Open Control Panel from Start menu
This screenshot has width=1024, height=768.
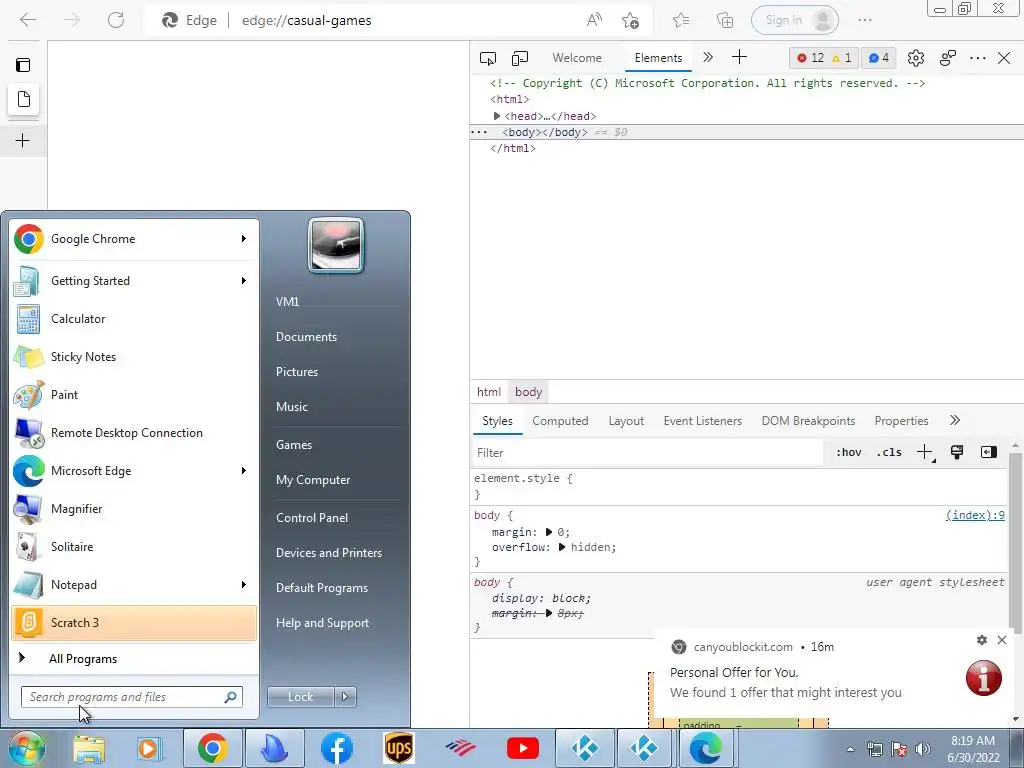click(x=312, y=518)
